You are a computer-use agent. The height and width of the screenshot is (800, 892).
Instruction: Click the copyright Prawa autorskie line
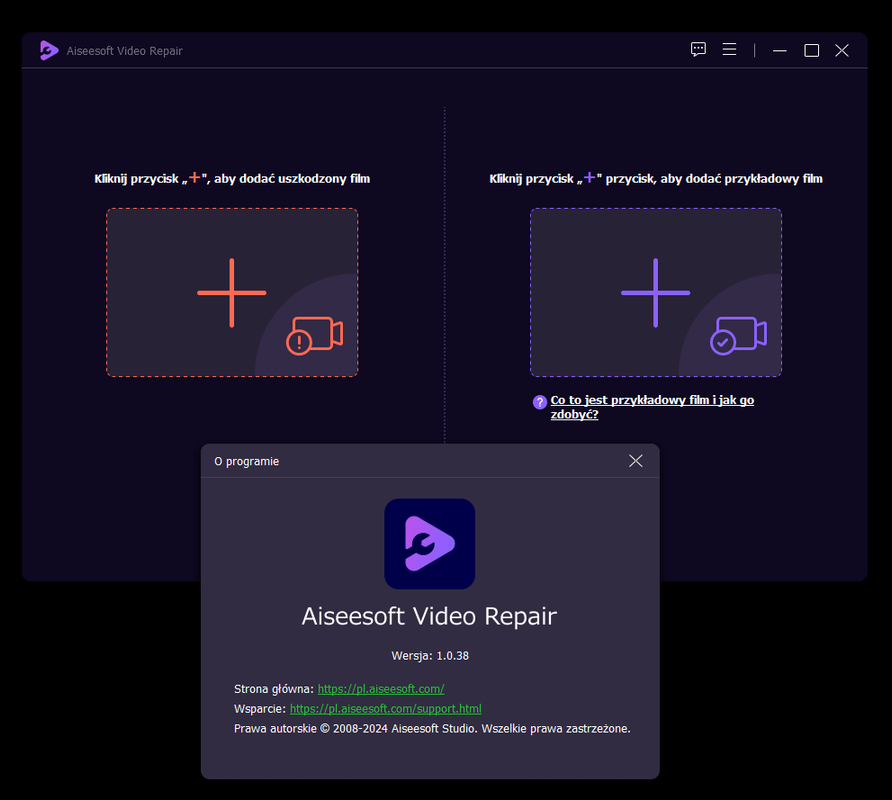tap(432, 729)
